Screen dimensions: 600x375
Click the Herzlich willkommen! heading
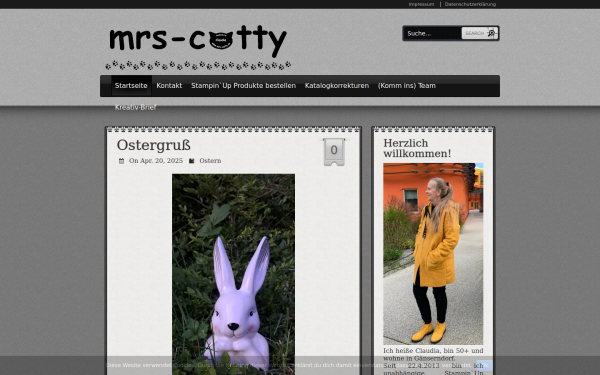pos(417,148)
